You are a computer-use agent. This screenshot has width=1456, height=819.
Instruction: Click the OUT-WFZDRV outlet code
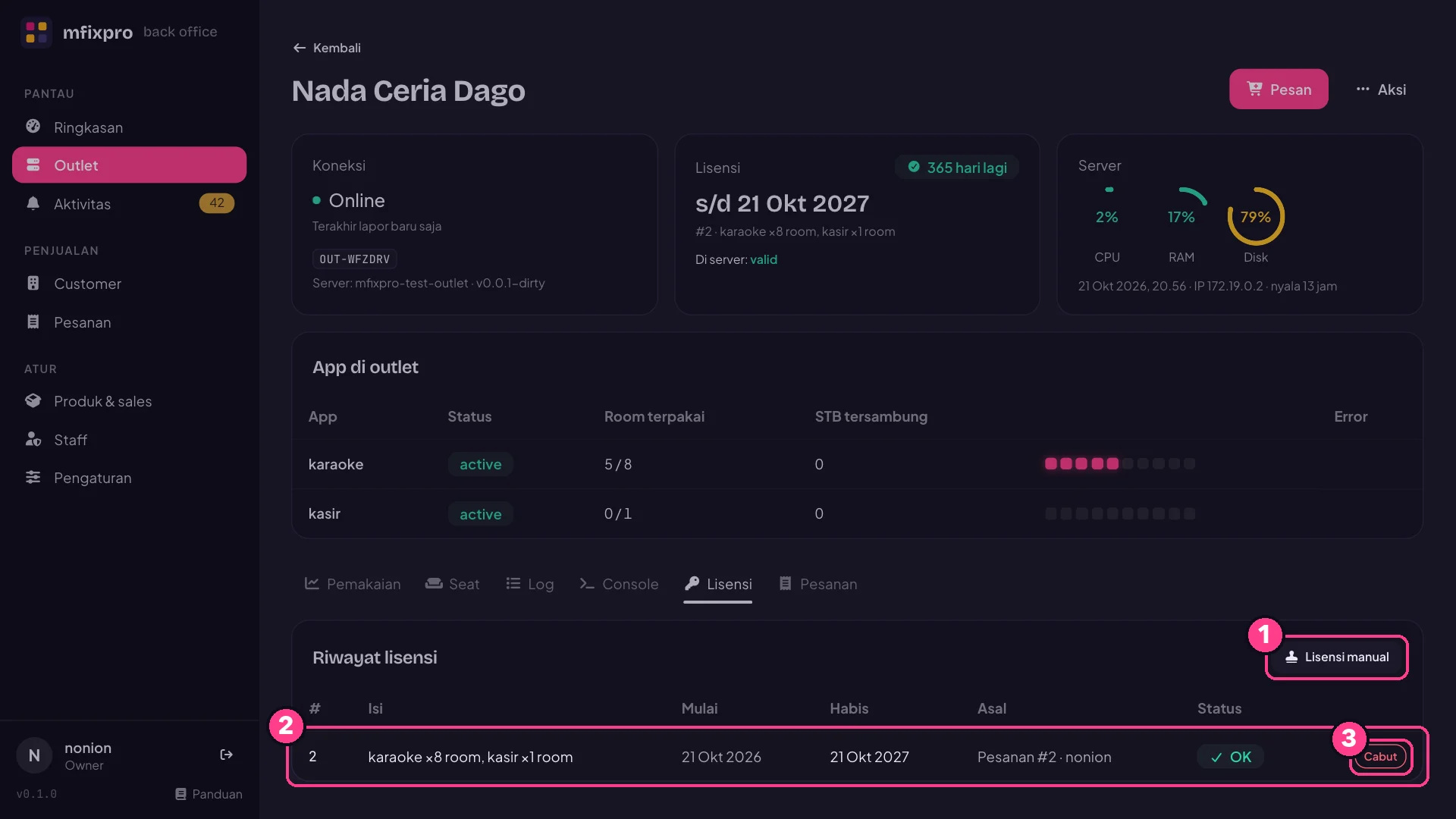pyautogui.click(x=354, y=259)
